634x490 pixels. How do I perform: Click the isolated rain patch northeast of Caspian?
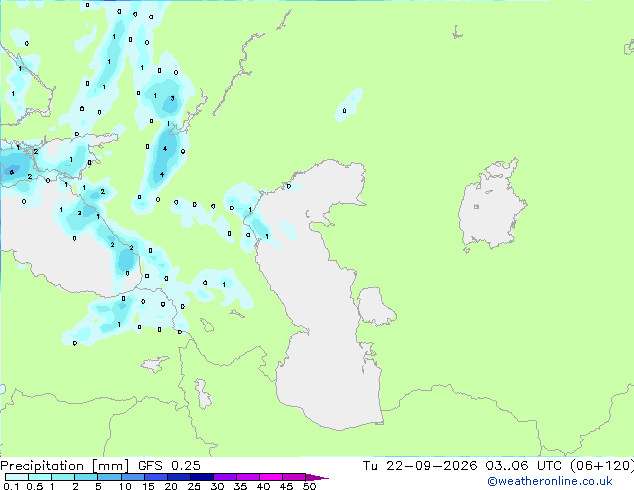tap(349, 105)
